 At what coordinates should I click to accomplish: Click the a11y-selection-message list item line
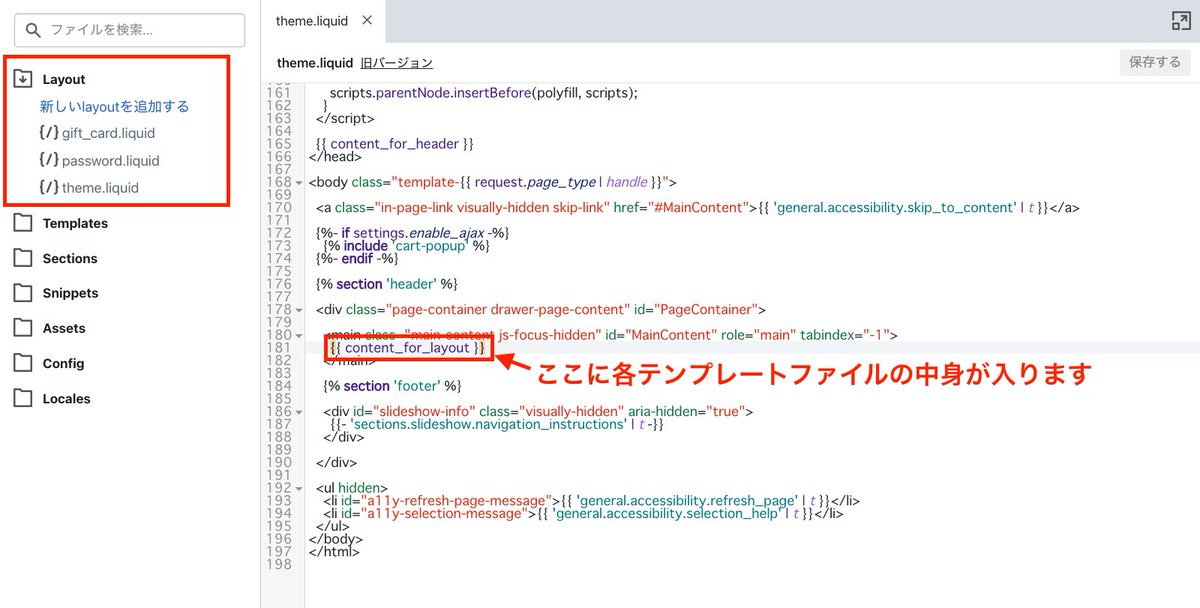(583, 513)
